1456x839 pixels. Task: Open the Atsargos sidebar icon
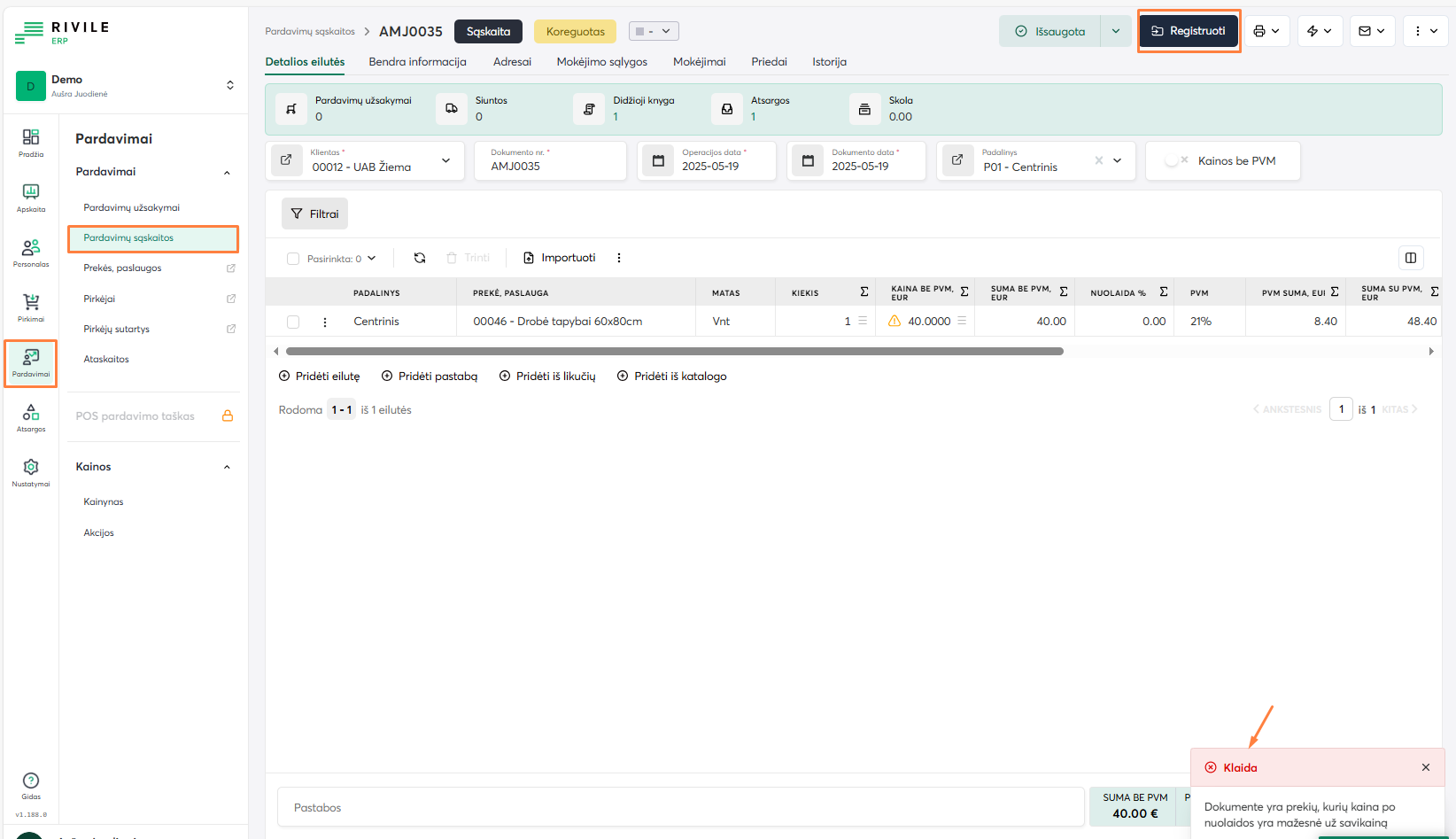[31, 416]
